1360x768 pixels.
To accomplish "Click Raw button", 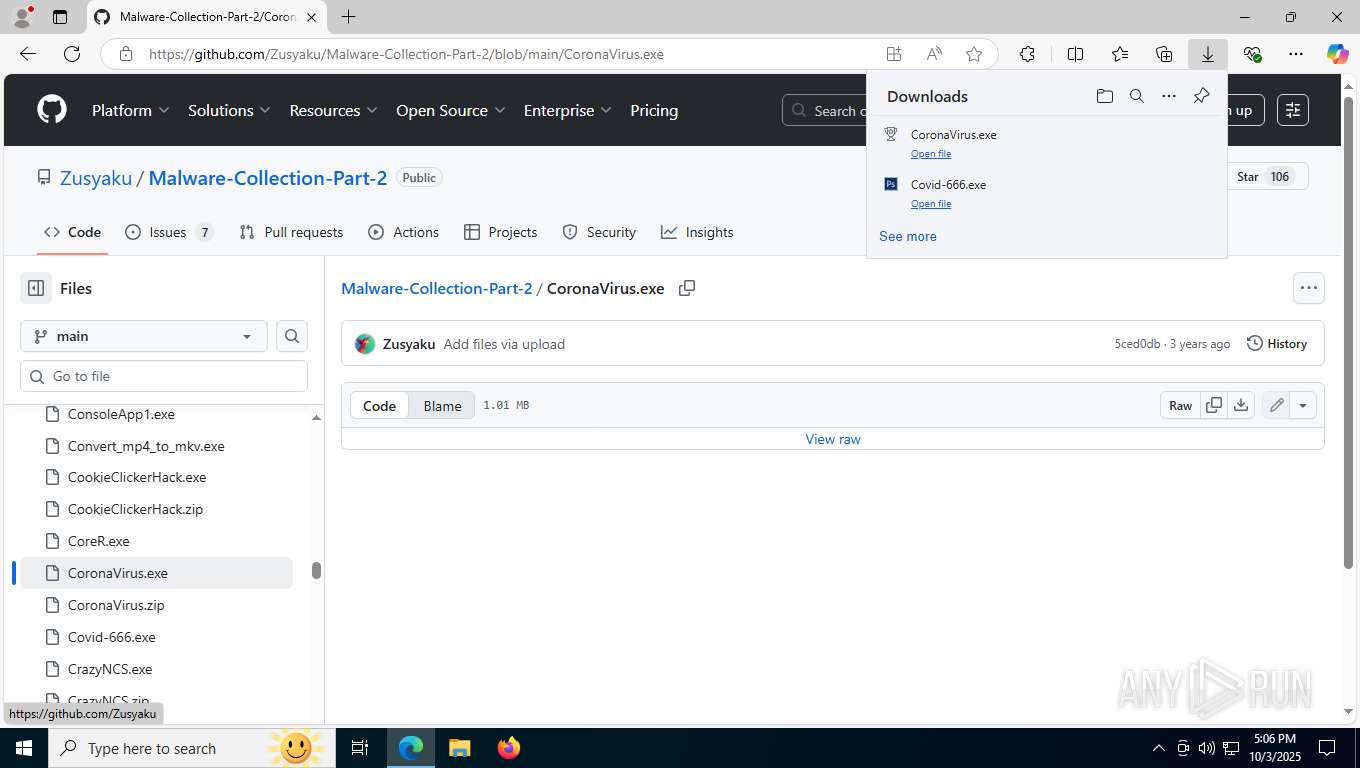I will (1180, 405).
